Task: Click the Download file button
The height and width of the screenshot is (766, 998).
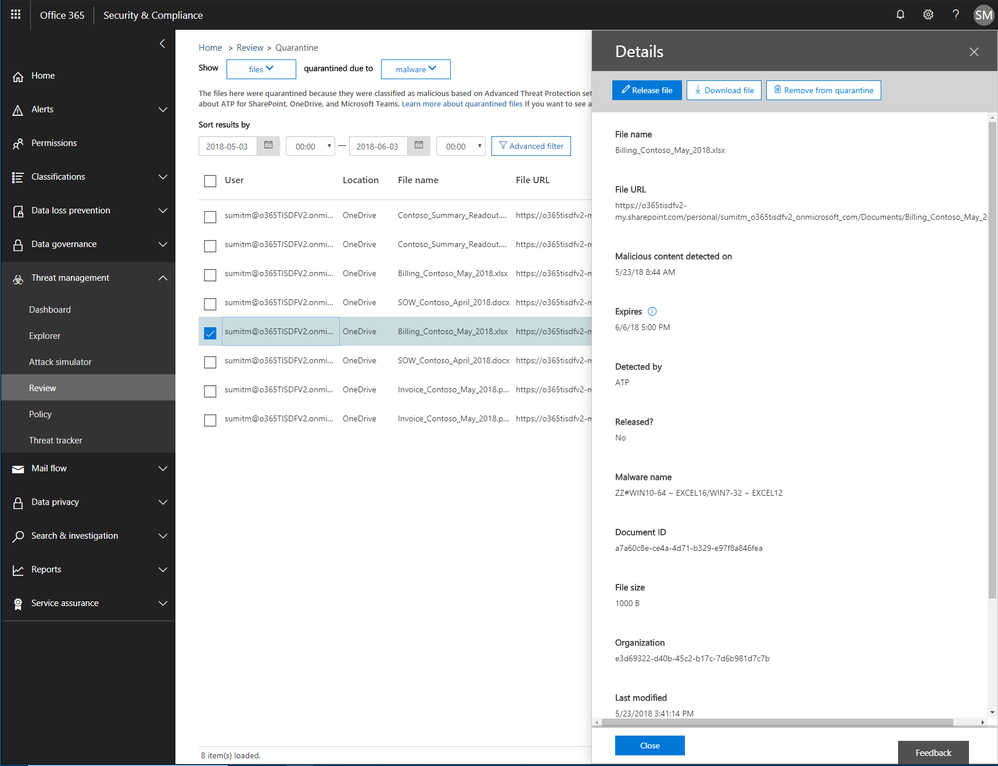Action: coord(724,90)
